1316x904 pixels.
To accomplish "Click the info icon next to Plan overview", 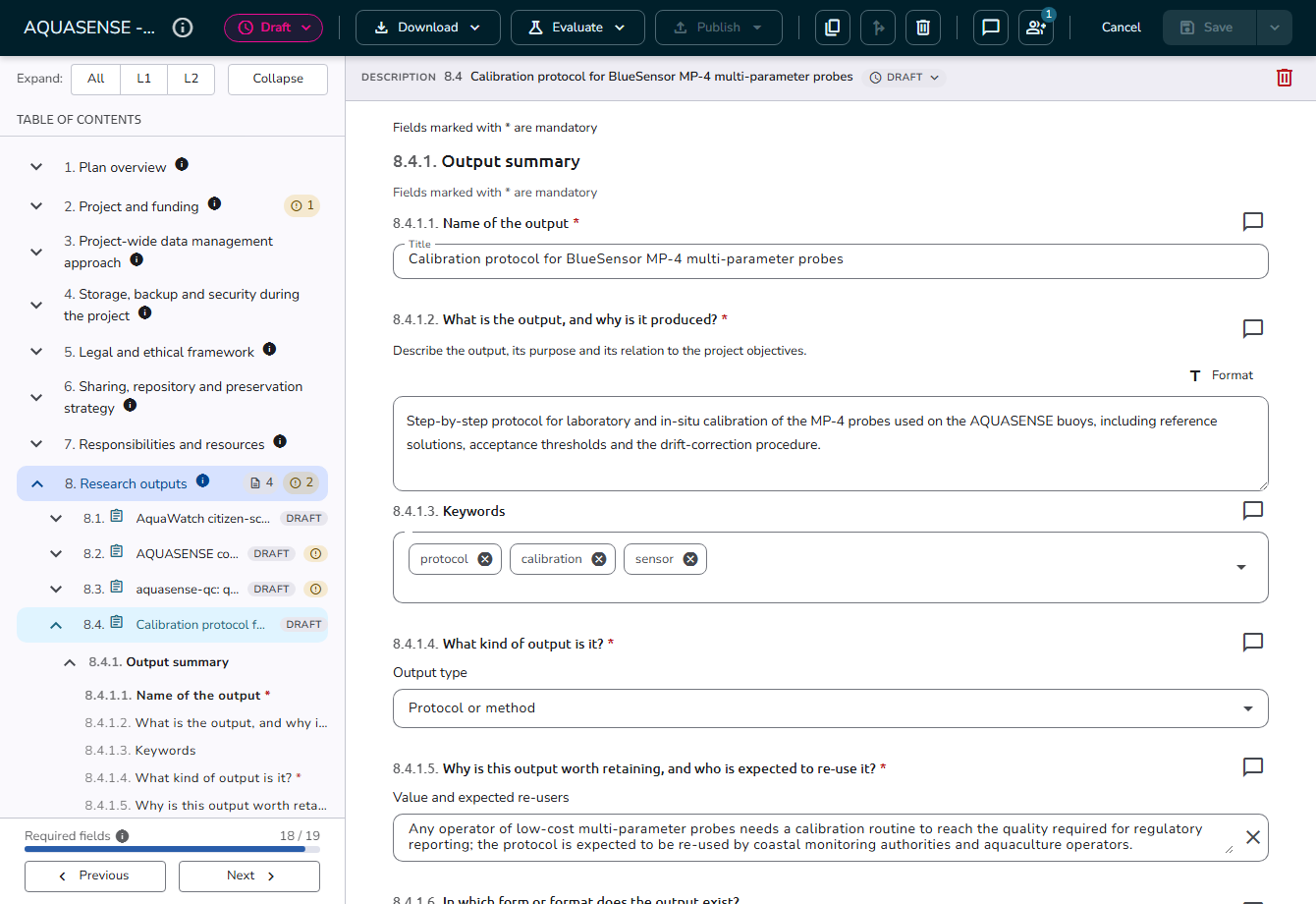I will click(182, 164).
